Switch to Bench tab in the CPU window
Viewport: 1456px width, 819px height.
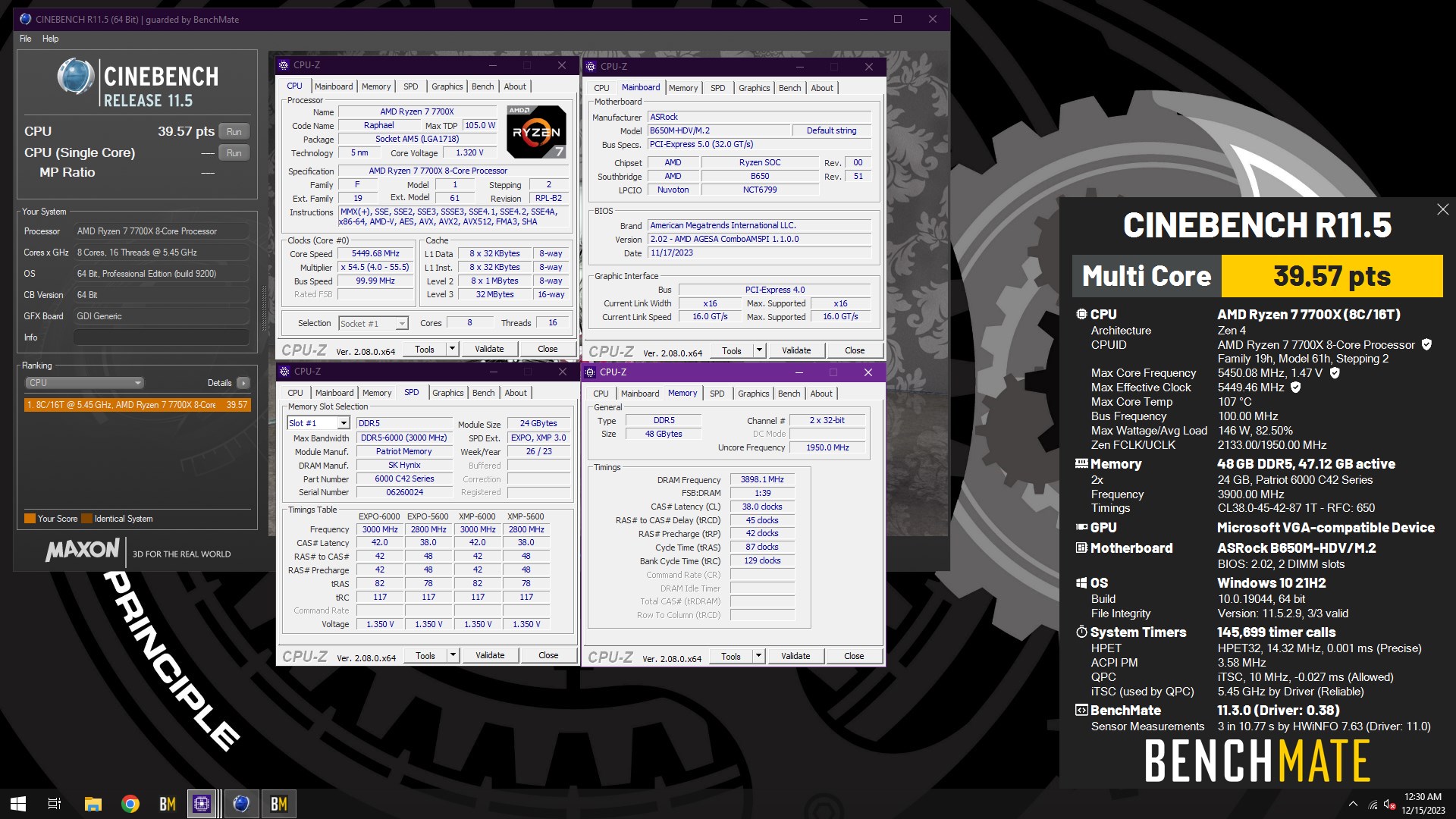(482, 86)
